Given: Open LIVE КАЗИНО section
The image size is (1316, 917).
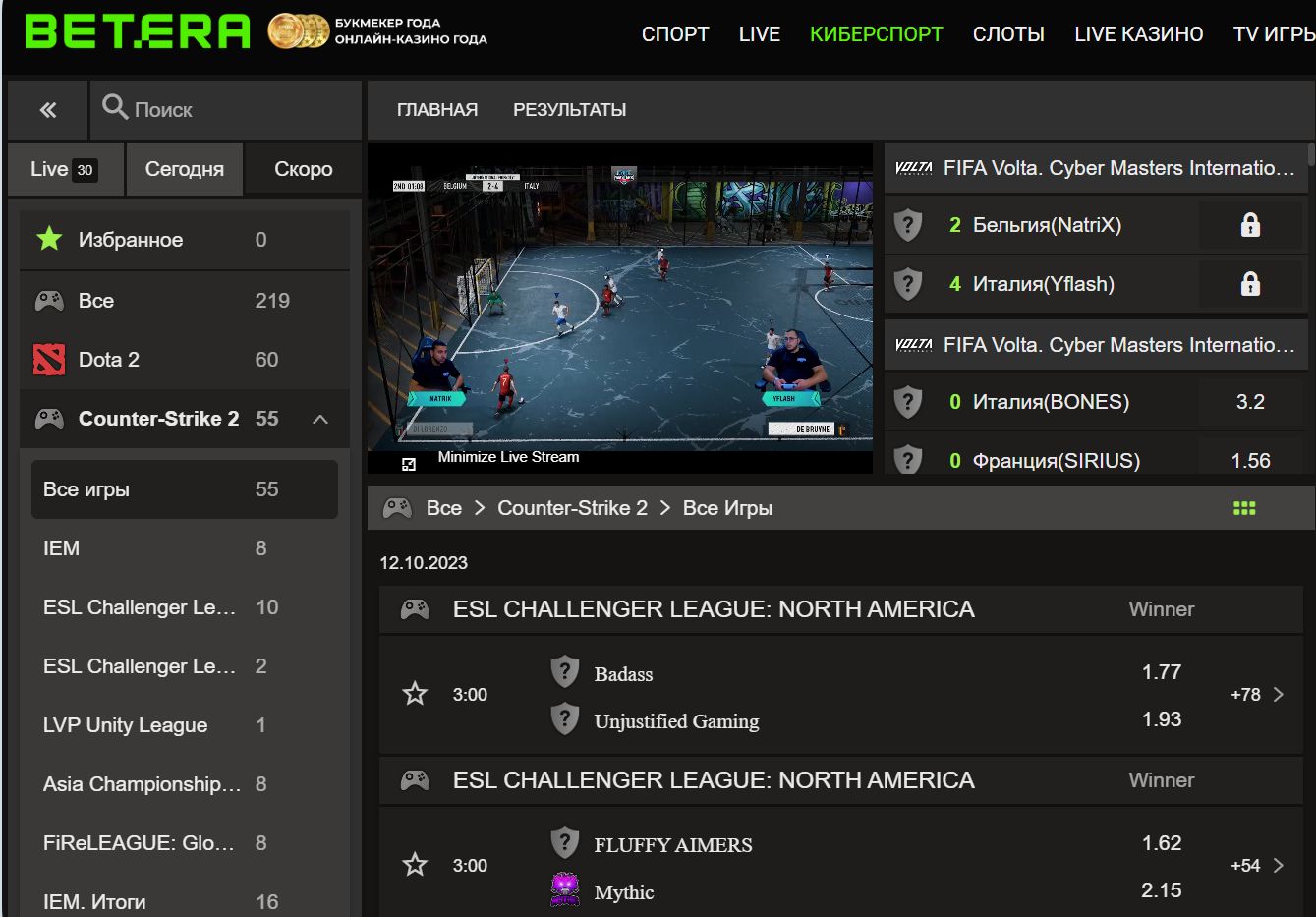Looking at the screenshot, I should (1138, 34).
